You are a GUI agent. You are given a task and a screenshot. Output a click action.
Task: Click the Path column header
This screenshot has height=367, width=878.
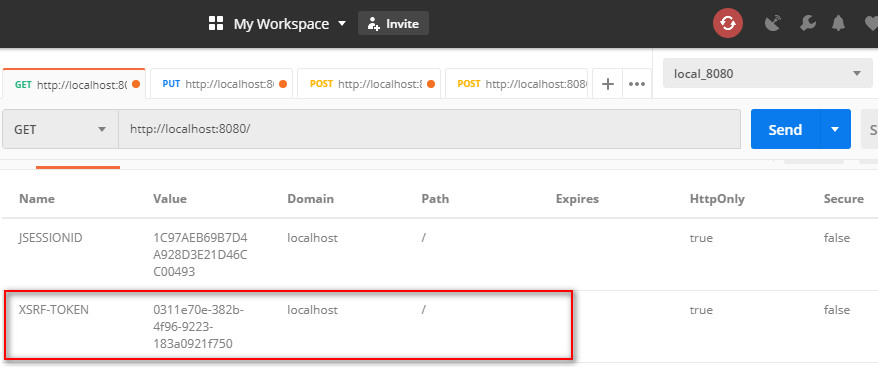click(x=435, y=199)
